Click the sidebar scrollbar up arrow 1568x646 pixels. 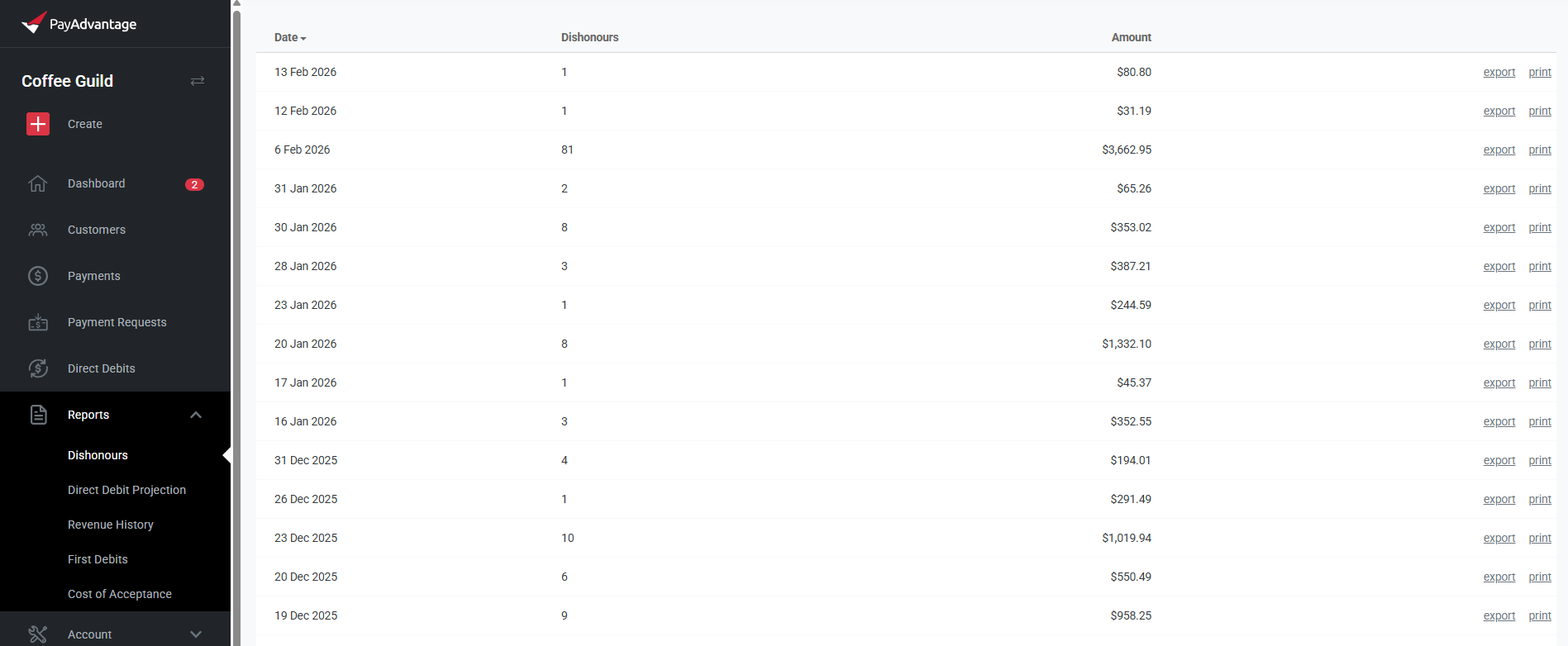(x=236, y=4)
